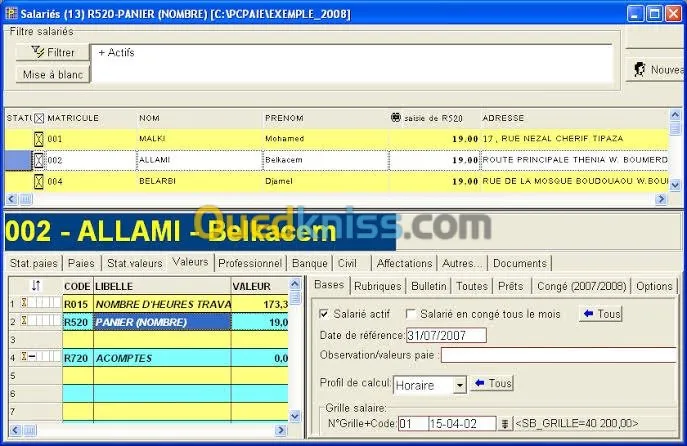Click the icon in the saisie de R520 header

point(395,118)
